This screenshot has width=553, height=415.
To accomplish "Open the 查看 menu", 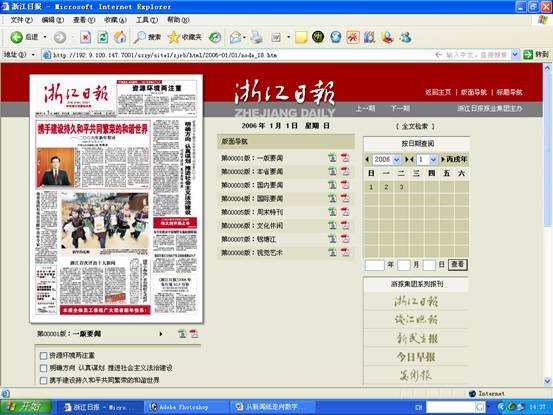I will point(84,20).
